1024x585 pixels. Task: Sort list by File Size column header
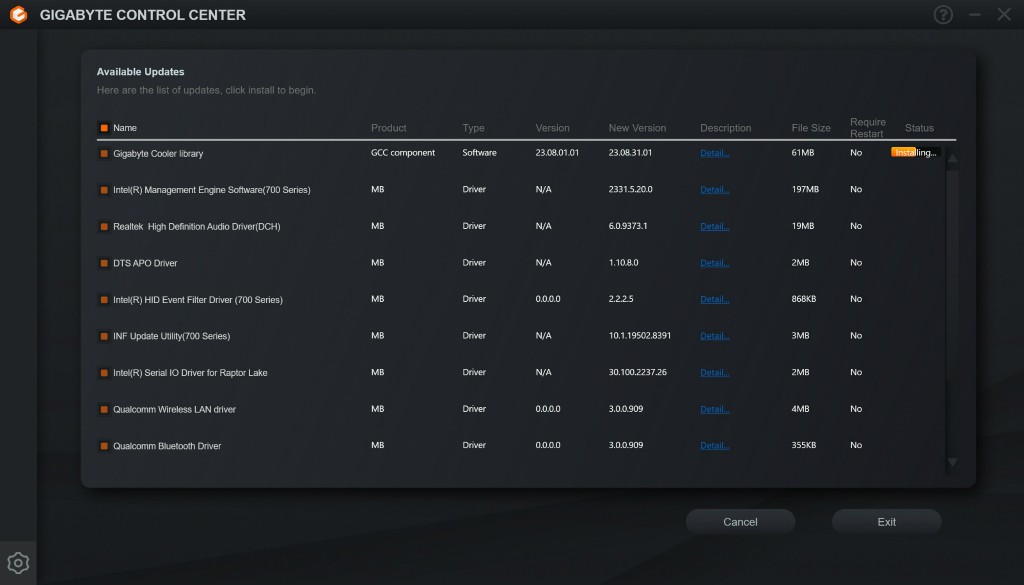coord(810,128)
